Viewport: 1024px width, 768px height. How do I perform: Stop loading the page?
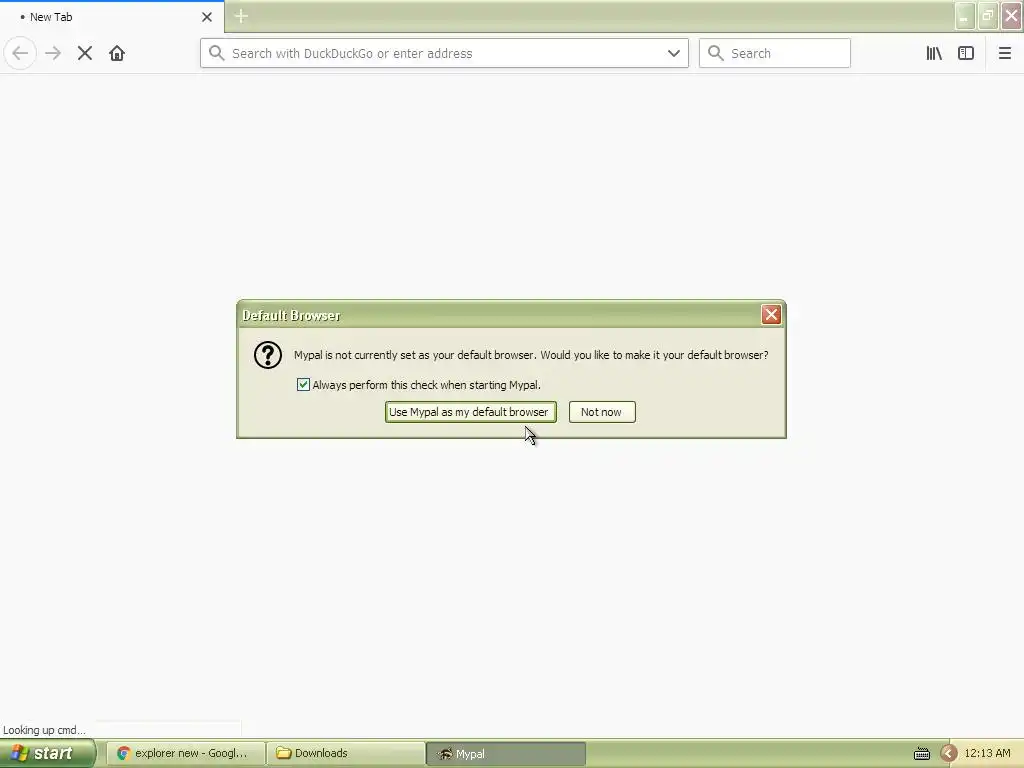click(85, 54)
